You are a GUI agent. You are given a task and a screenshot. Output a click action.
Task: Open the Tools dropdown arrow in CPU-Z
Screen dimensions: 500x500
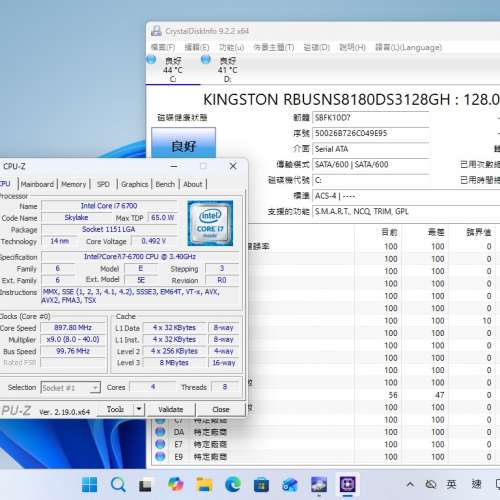(139, 409)
